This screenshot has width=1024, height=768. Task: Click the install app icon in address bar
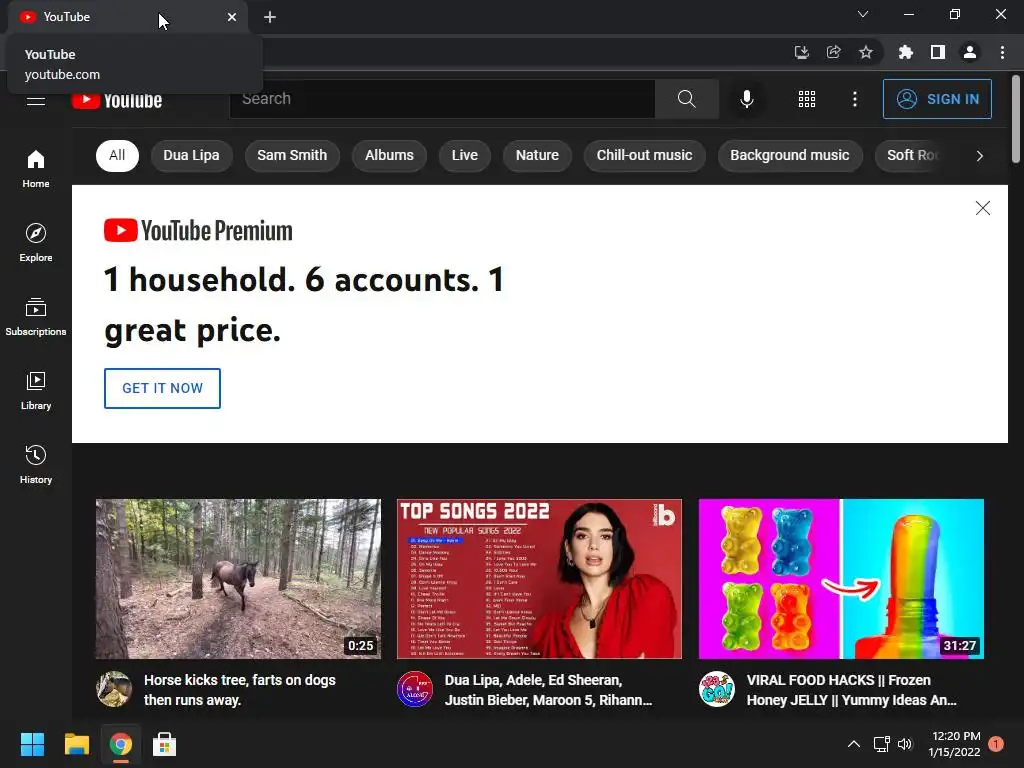pyautogui.click(x=801, y=52)
